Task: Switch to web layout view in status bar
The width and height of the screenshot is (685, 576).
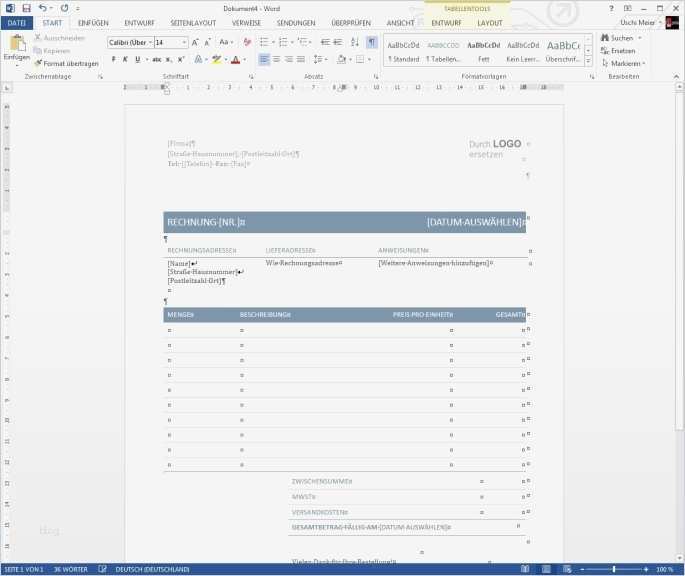Action: [x=567, y=569]
